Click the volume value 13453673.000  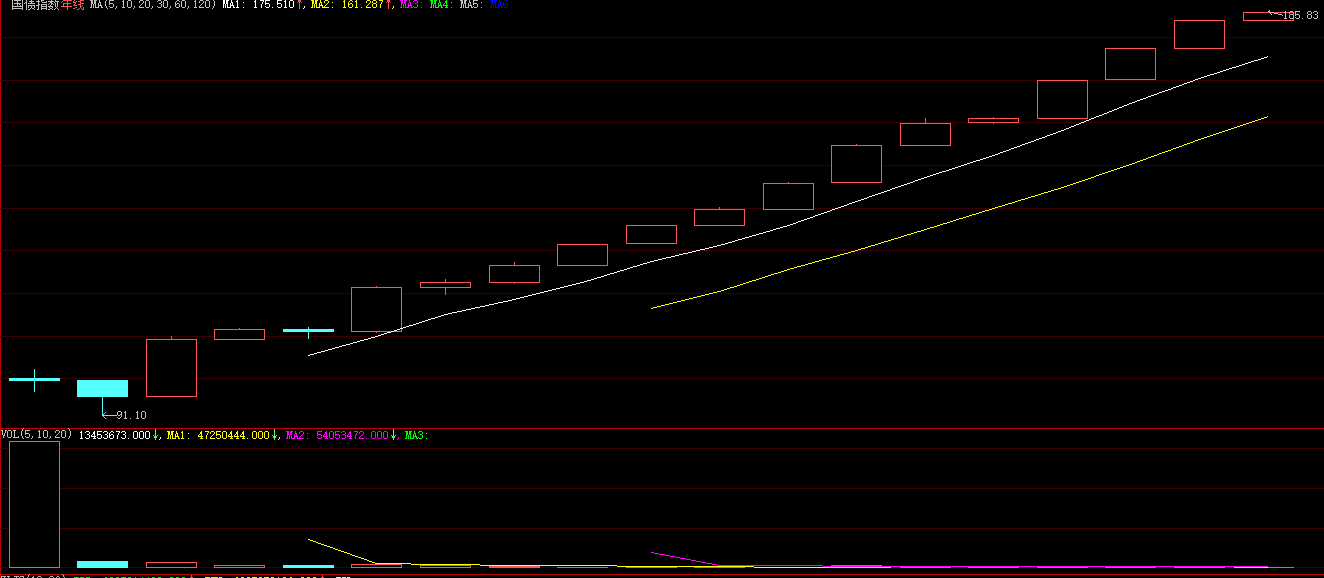[114, 435]
